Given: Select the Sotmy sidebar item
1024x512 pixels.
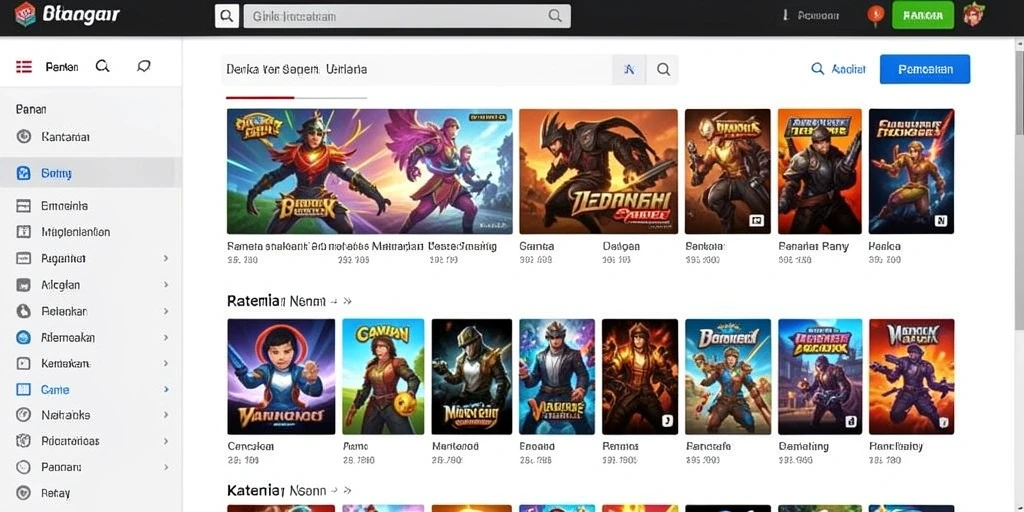Looking at the screenshot, I should [91, 173].
